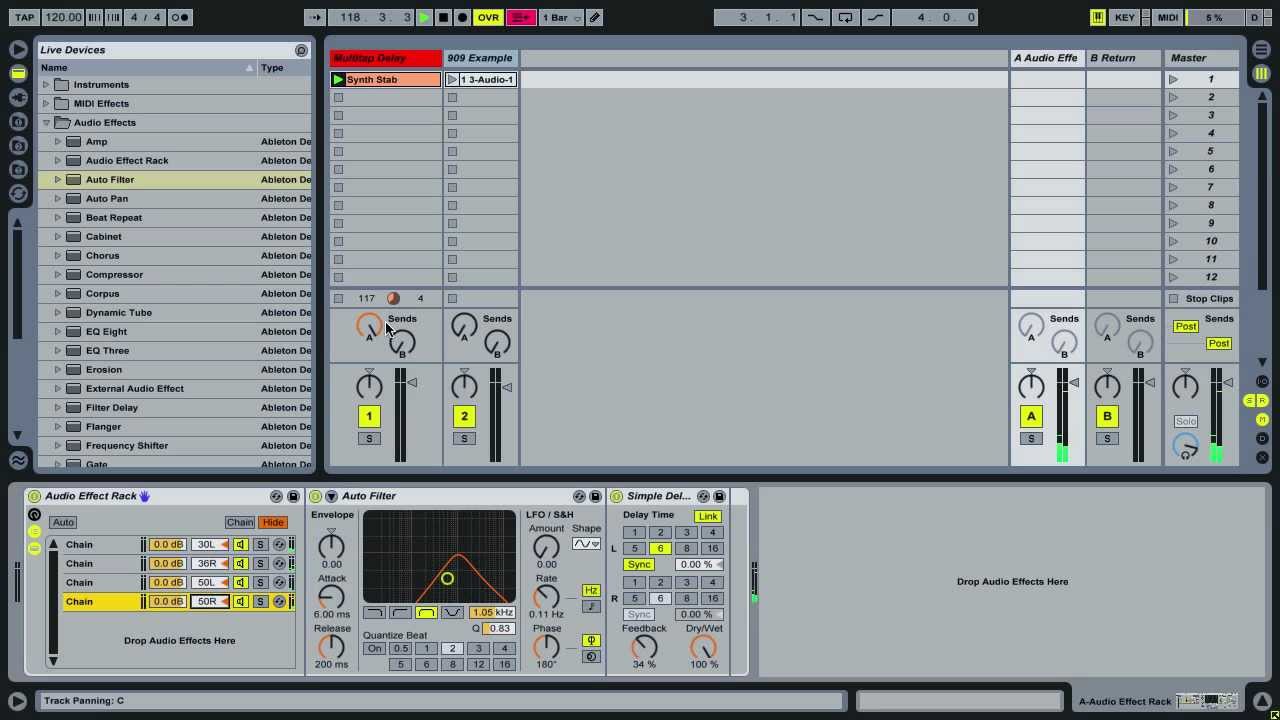Toggle track 2 activator button
1280x720 pixels.
(x=464, y=417)
